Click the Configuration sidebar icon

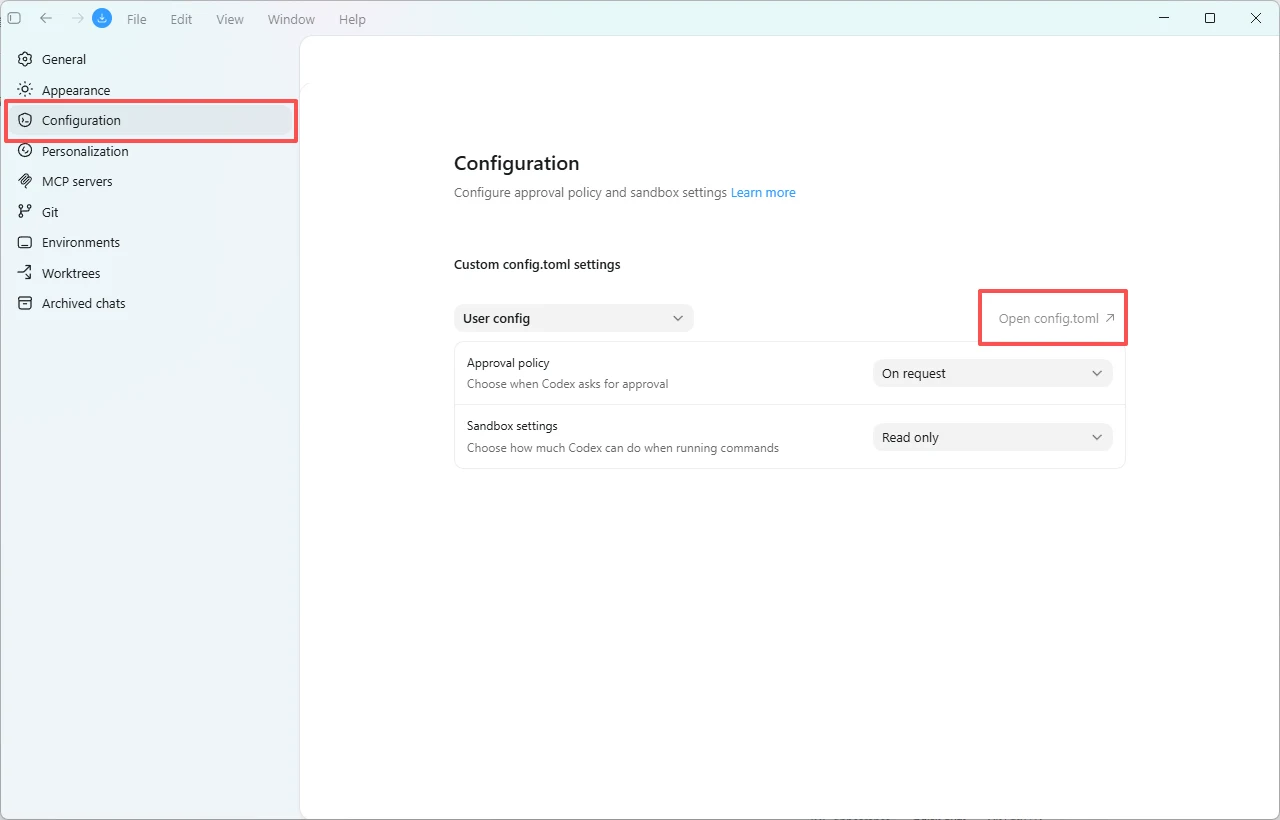click(25, 120)
